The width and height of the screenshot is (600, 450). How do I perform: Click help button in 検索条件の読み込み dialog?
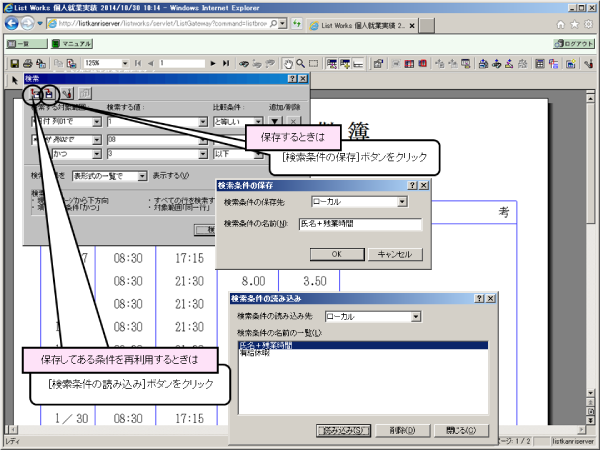tap(479, 298)
